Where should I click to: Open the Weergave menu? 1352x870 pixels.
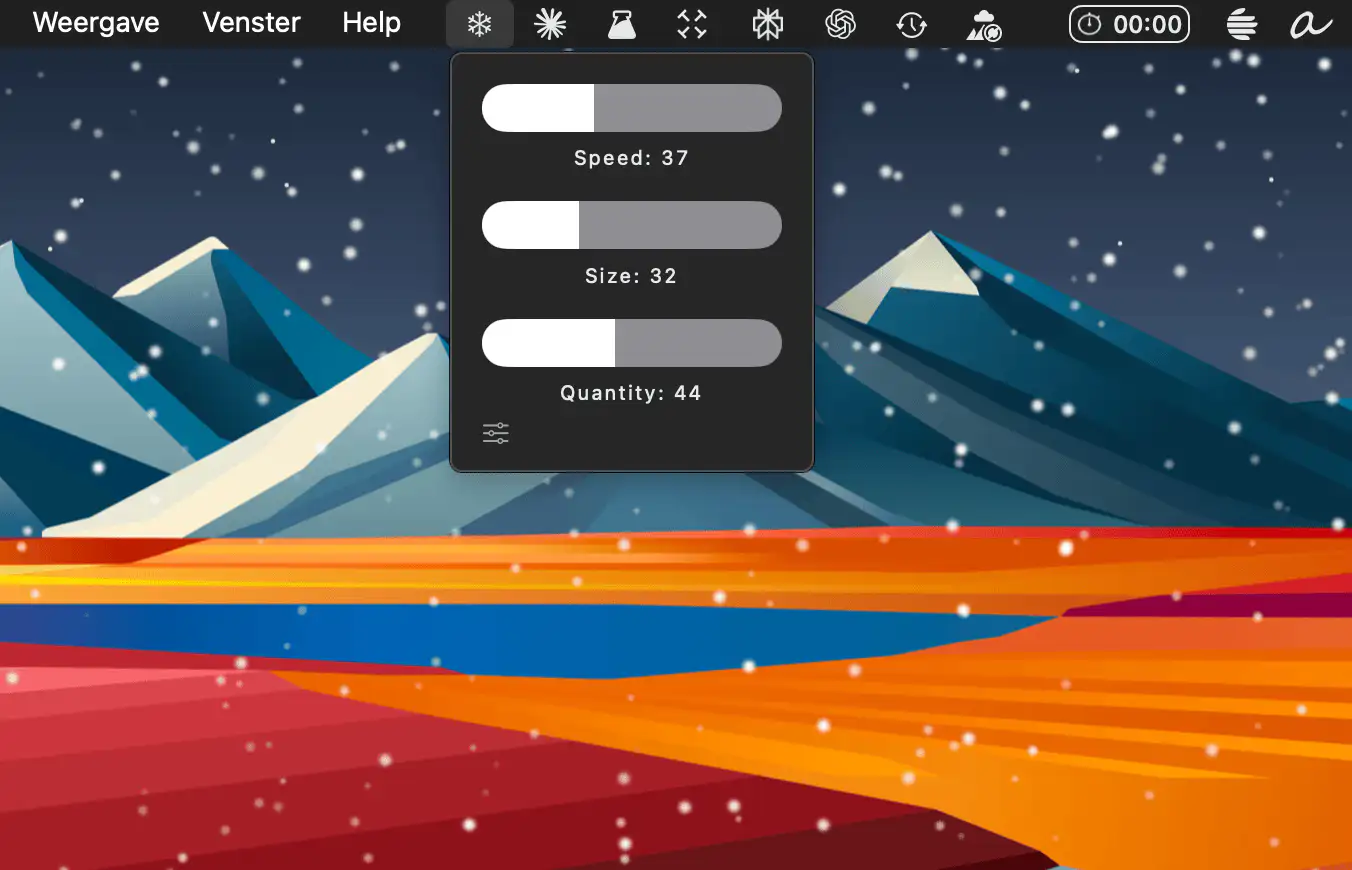[x=96, y=23]
